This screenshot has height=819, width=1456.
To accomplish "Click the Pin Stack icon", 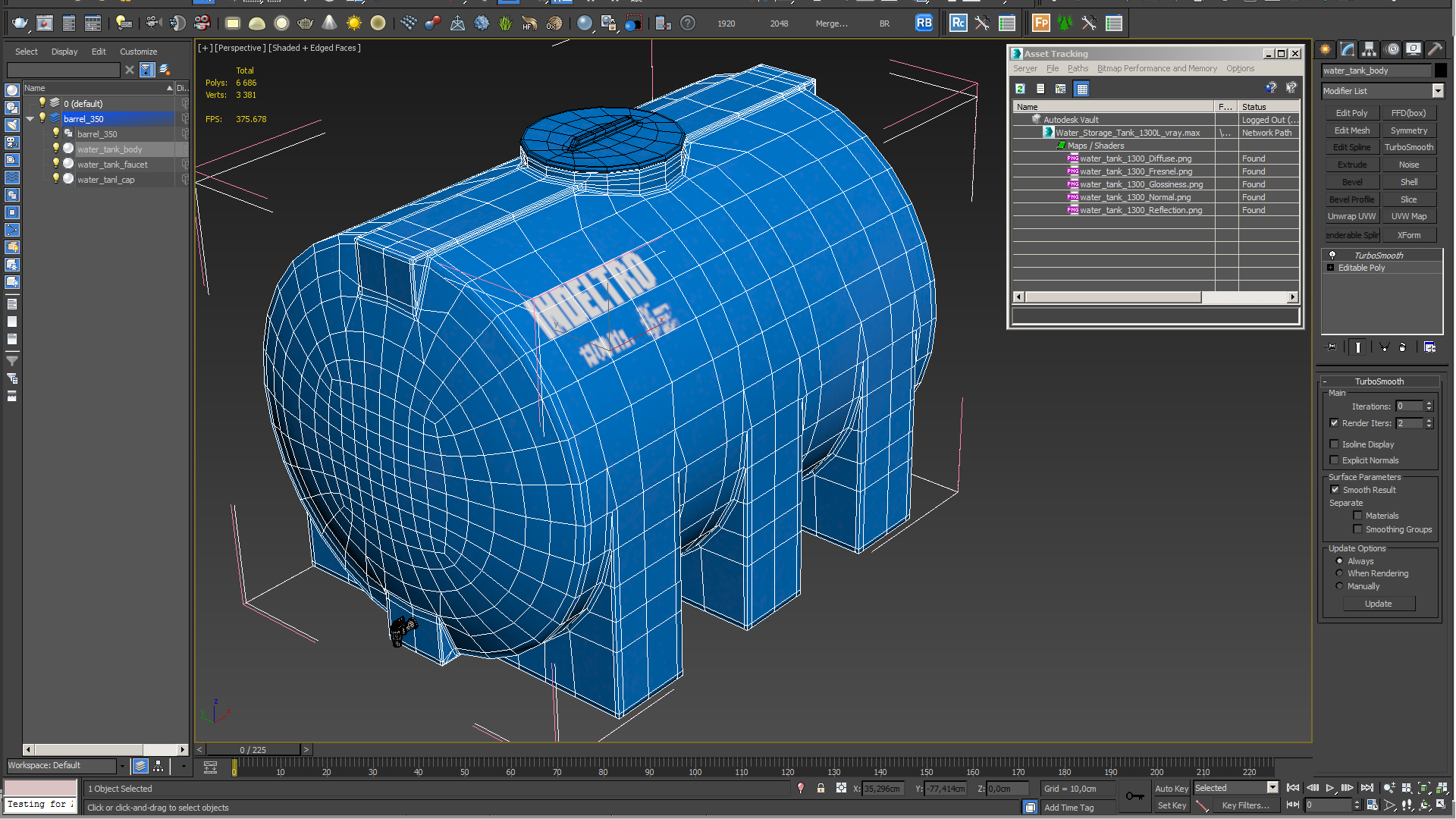I will tap(1332, 347).
